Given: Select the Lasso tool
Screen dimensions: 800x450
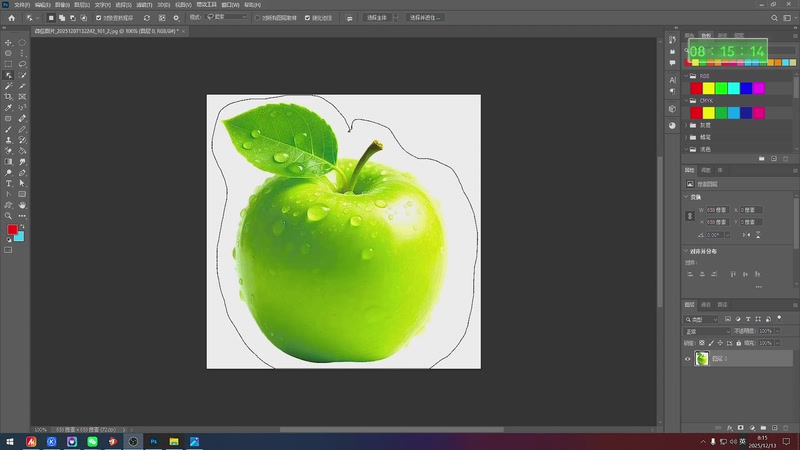Looking at the screenshot, I should [22, 64].
